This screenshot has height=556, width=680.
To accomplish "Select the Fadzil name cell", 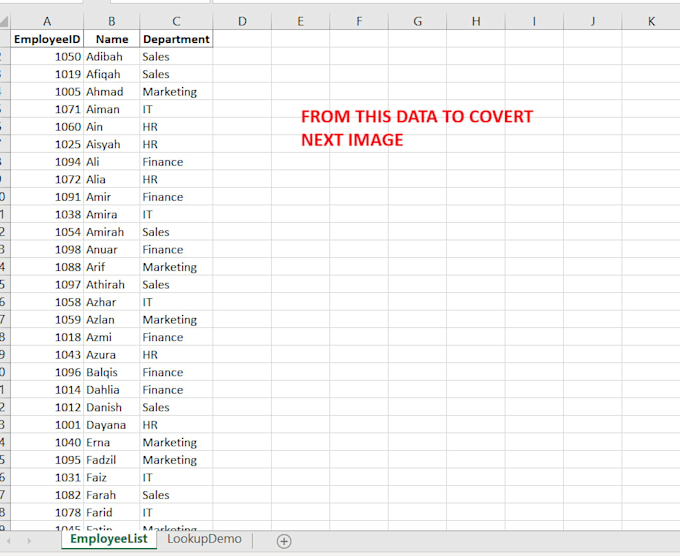I will tap(111, 460).
